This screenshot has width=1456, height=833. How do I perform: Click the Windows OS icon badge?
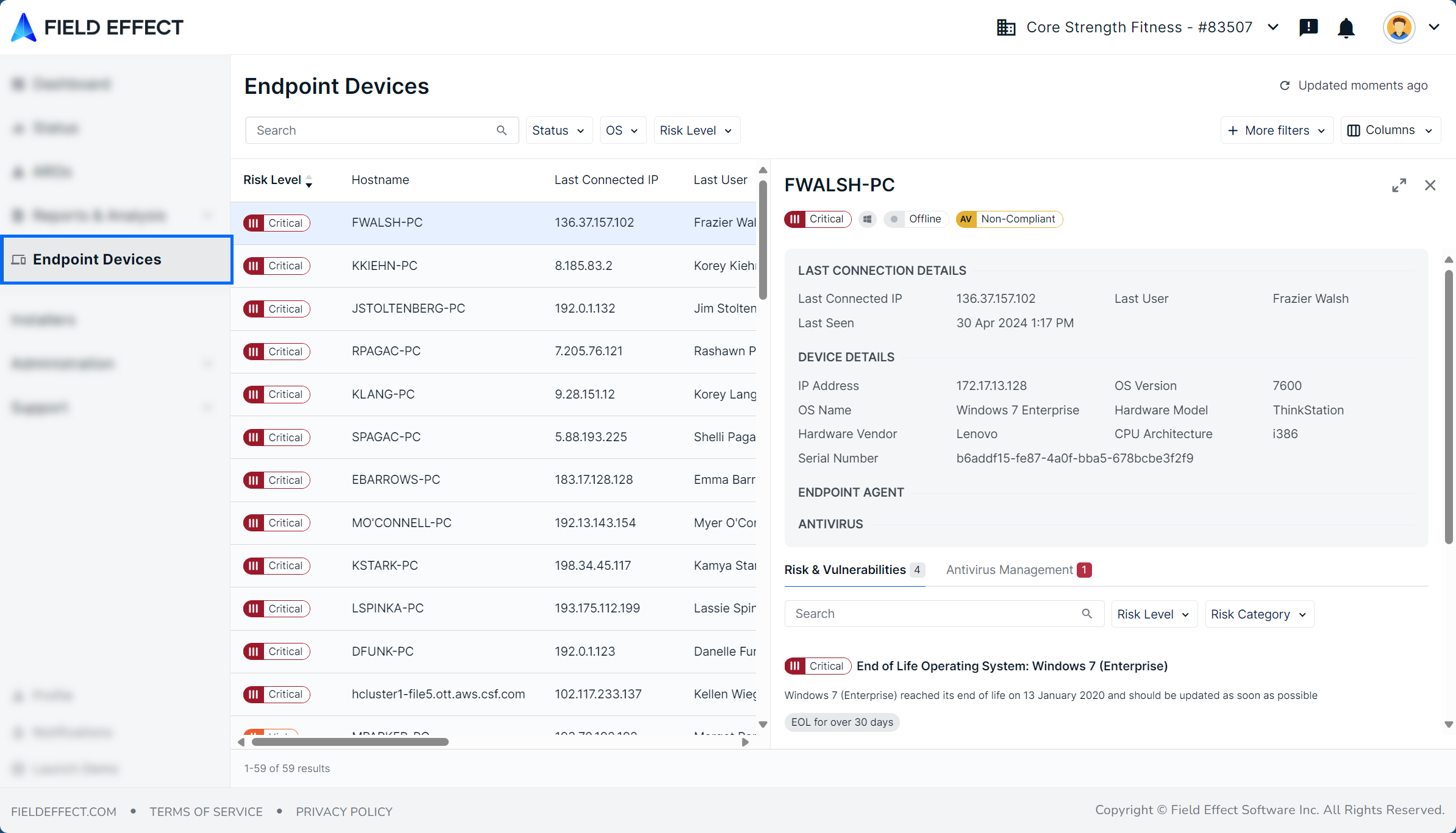[867, 219]
